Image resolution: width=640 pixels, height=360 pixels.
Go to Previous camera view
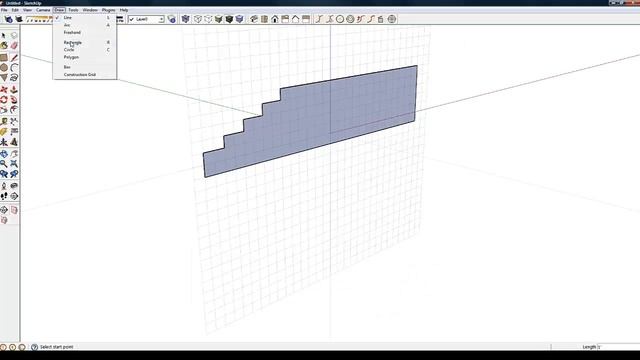(4, 174)
